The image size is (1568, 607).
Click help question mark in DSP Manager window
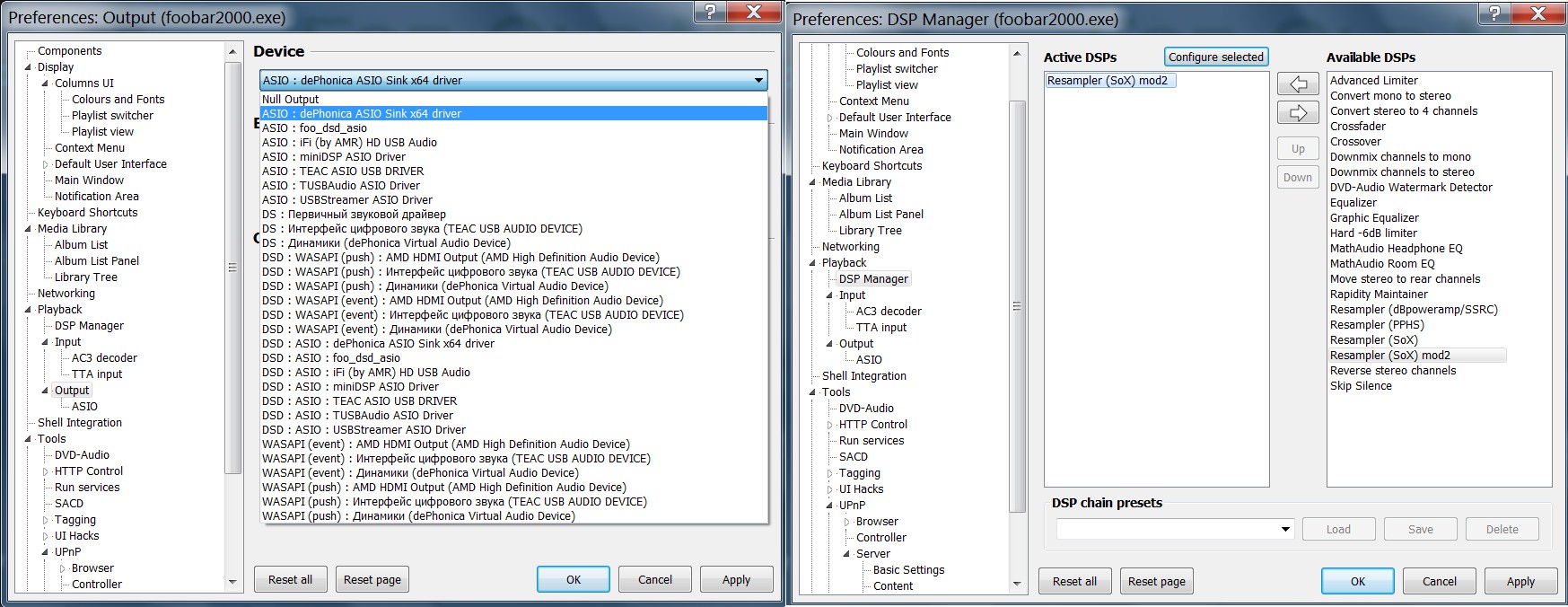[x=1494, y=12]
